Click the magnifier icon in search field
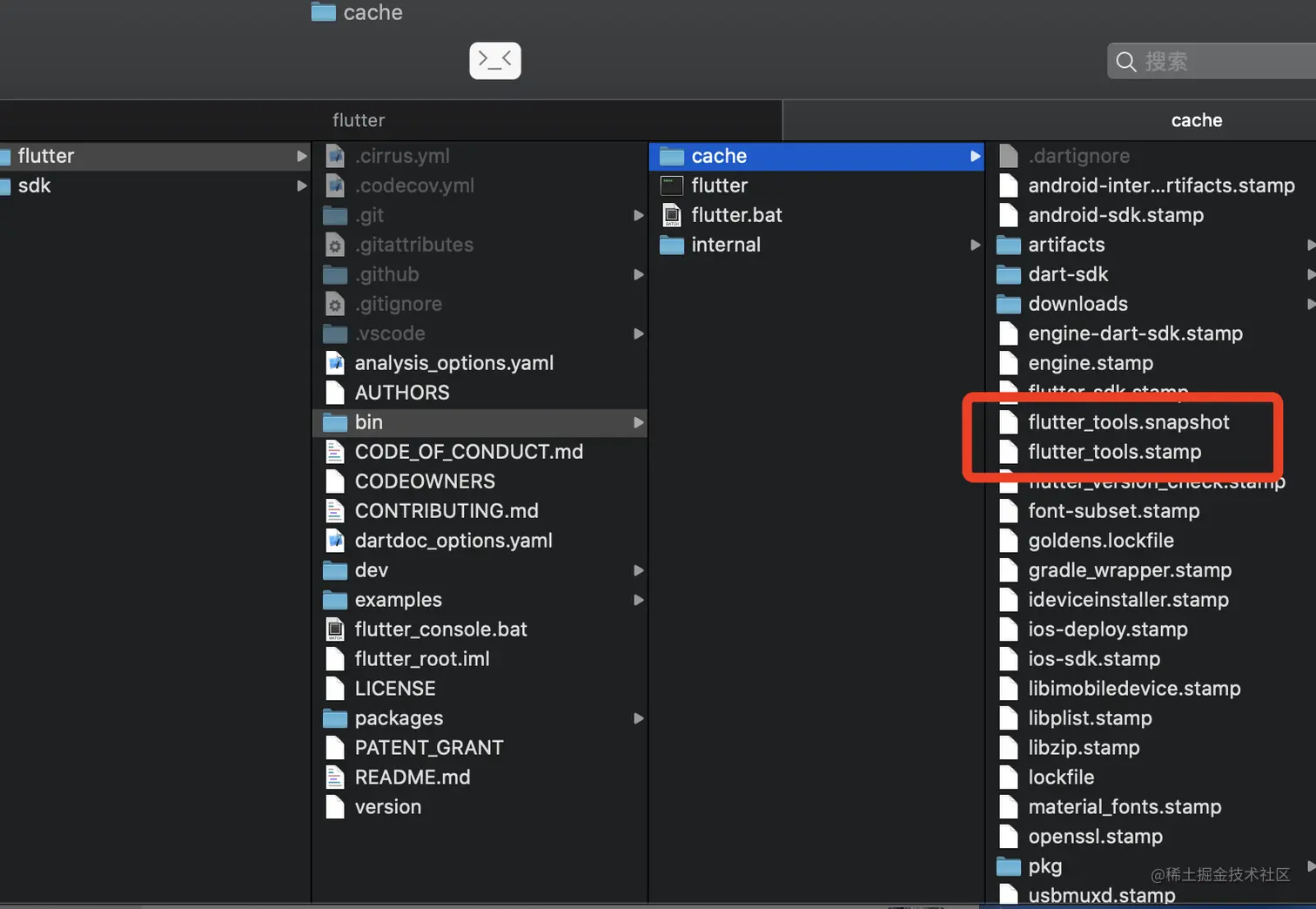This screenshot has width=1316, height=909. click(1126, 62)
